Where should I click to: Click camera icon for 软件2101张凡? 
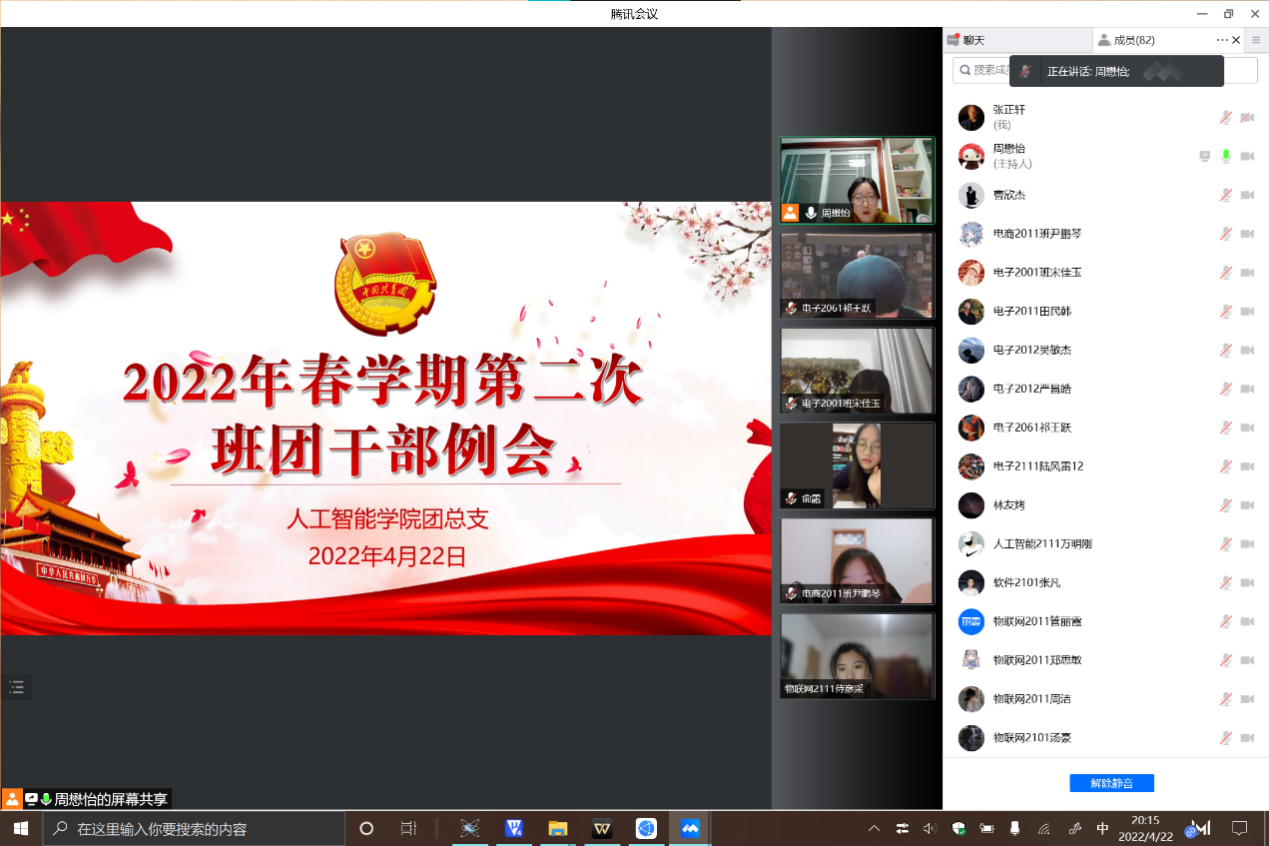(1247, 582)
